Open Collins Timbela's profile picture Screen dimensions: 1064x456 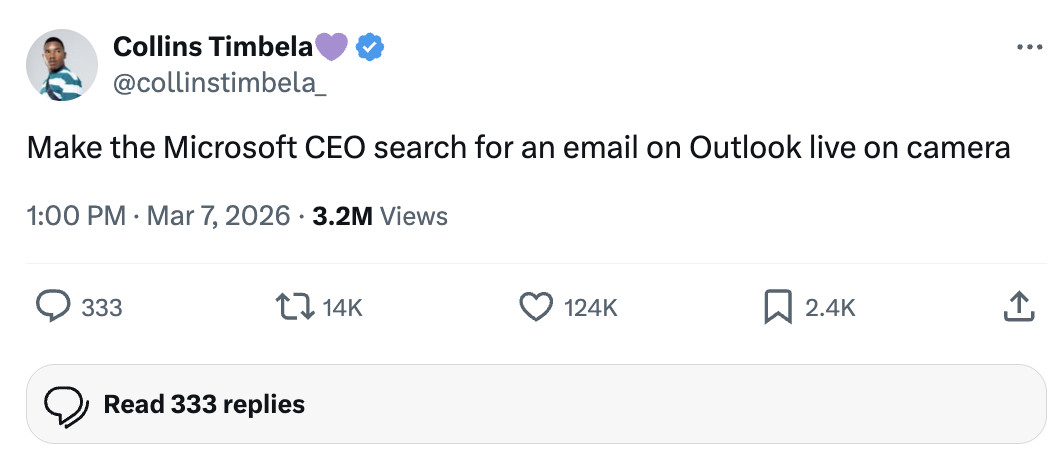coord(62,65)
